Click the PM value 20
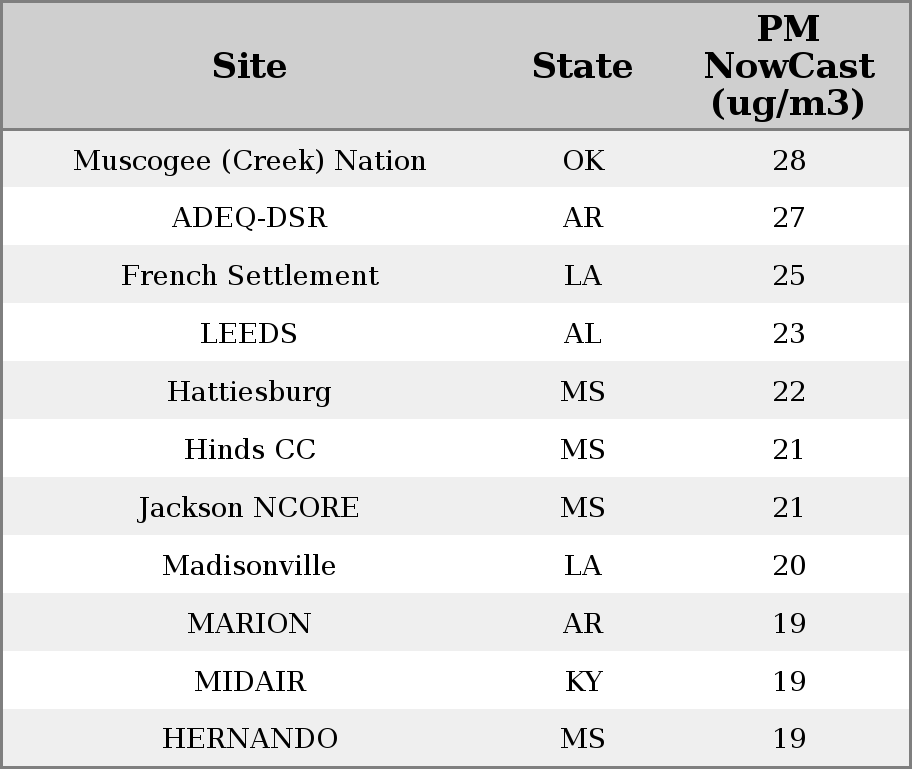Image resolution: width=912 pixels, height=769 pixels. pos(789,565)
